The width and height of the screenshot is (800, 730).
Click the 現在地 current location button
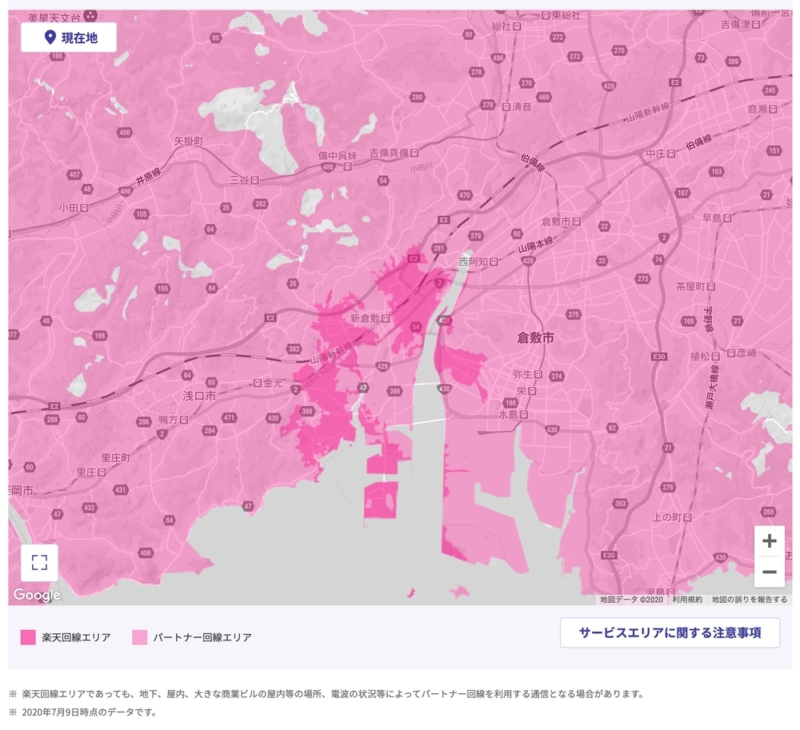(x=68, y=37)
